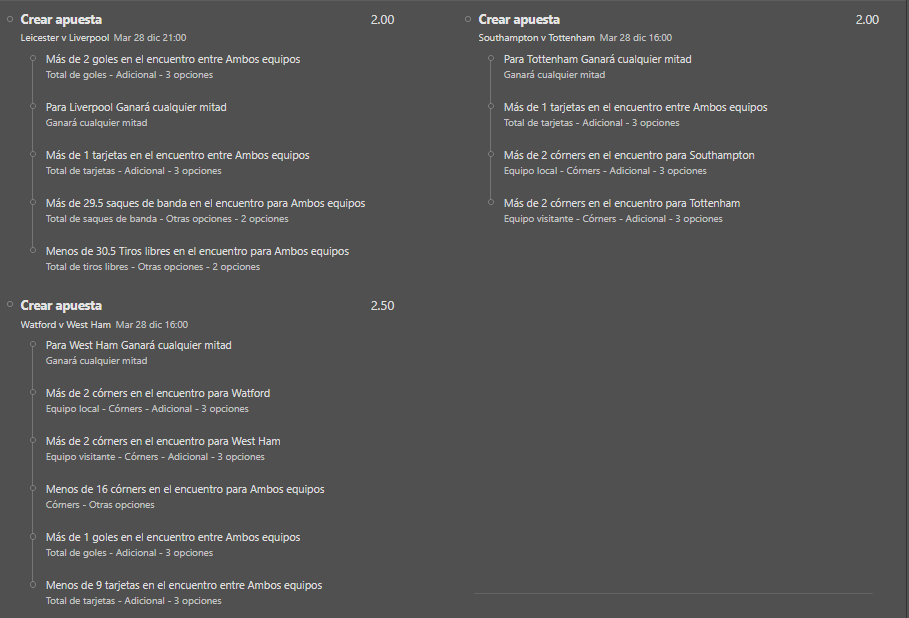Image resolution: width=909 pixels, height=618 pixels.
Task: Click the 2.00 odds for Southampton v Tottenham
Action: pos(867,19)
